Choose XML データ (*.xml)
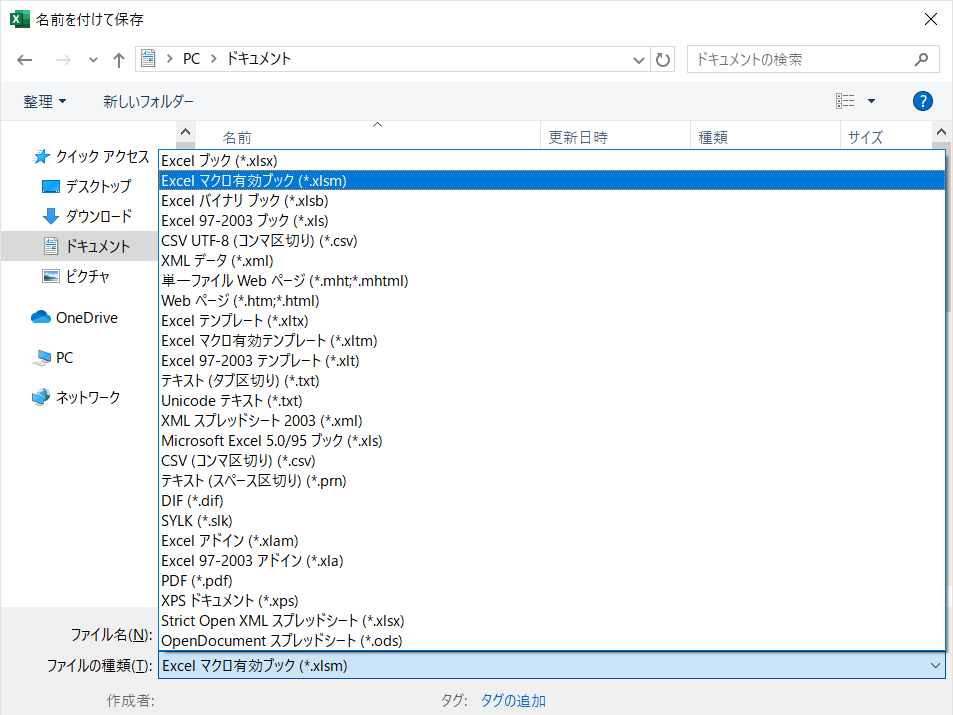 552,261
